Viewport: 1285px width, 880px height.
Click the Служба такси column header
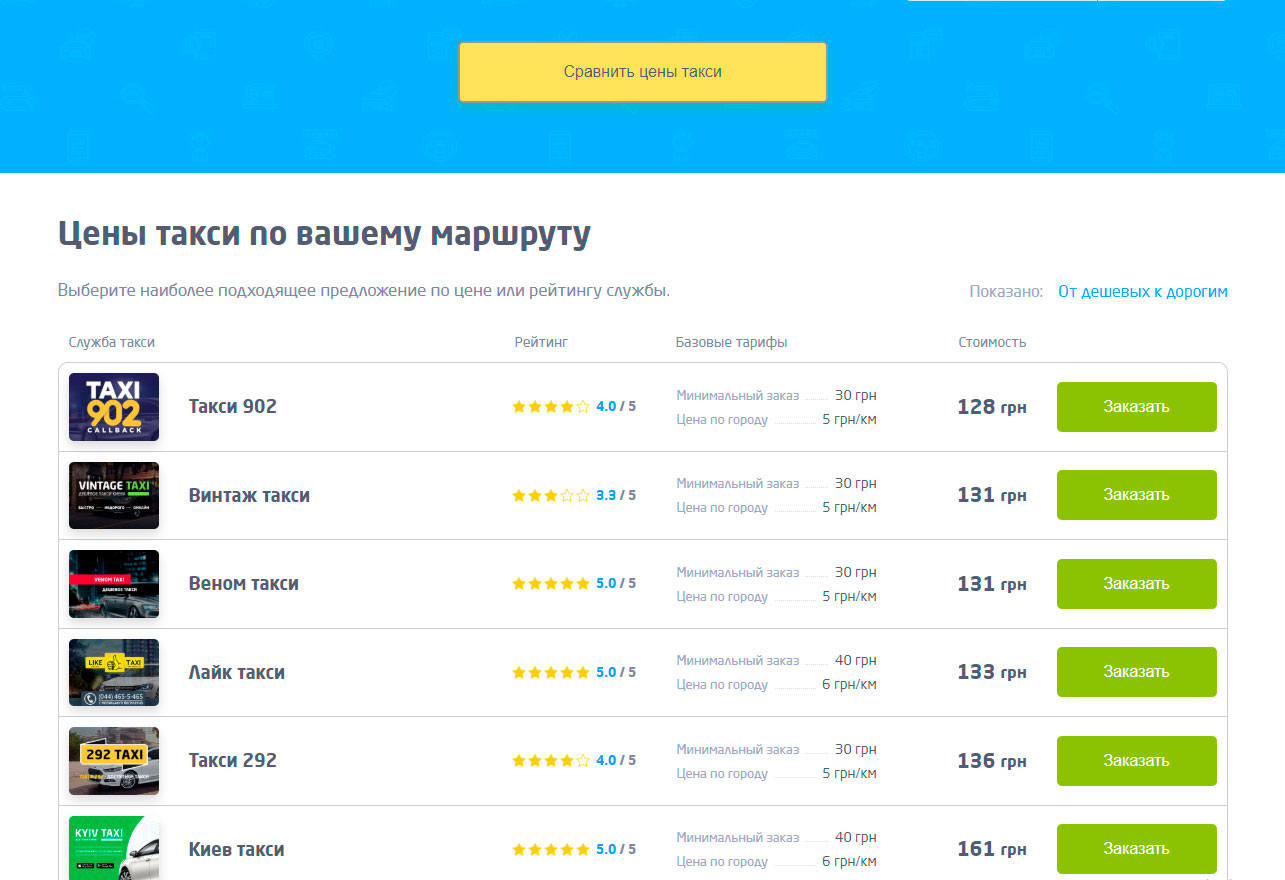click(112, 342)
